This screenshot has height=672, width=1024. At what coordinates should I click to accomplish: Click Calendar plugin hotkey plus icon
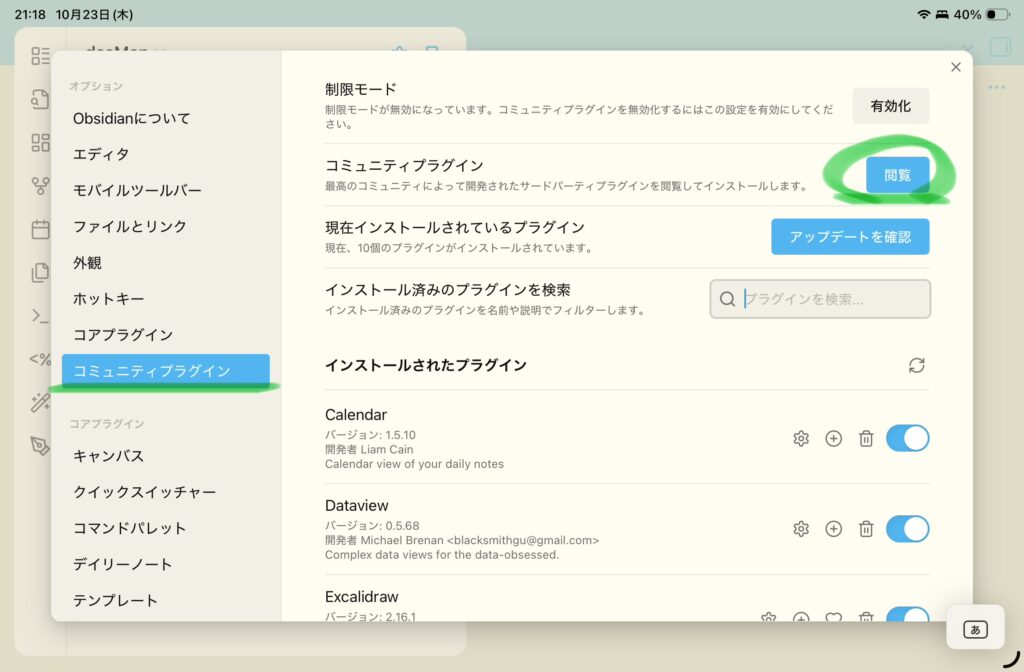click(833, 438)
